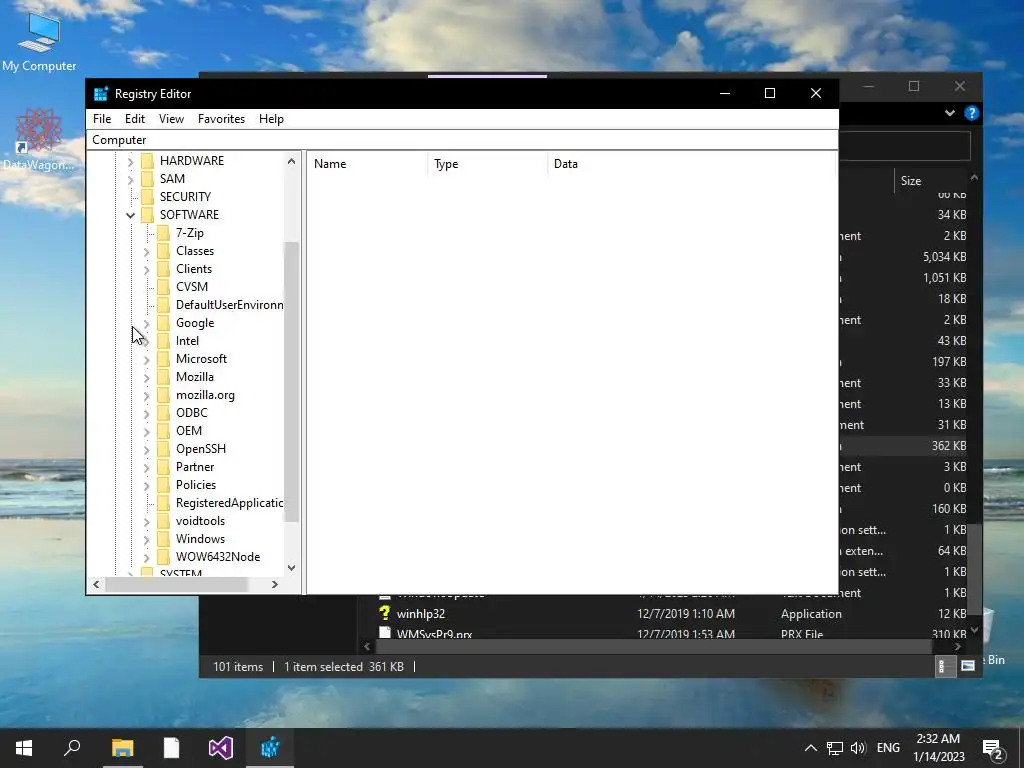The width and height of the screenshot is (1024, 768).
Task: Click the Computer address bar in Registry Editor
Action: click(462, 140)
